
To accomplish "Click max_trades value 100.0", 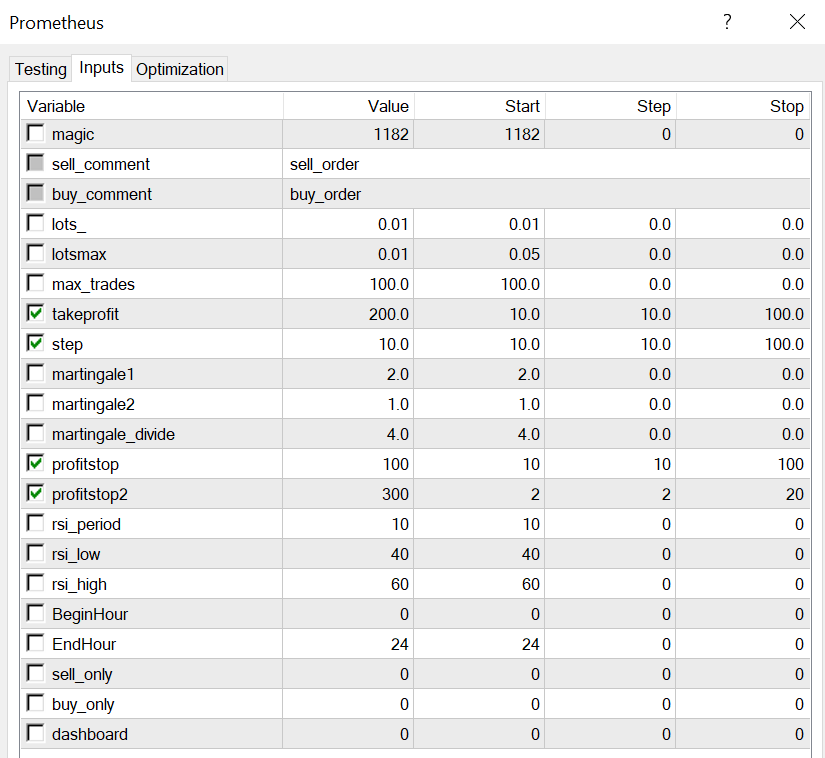I will coord(348,284).
